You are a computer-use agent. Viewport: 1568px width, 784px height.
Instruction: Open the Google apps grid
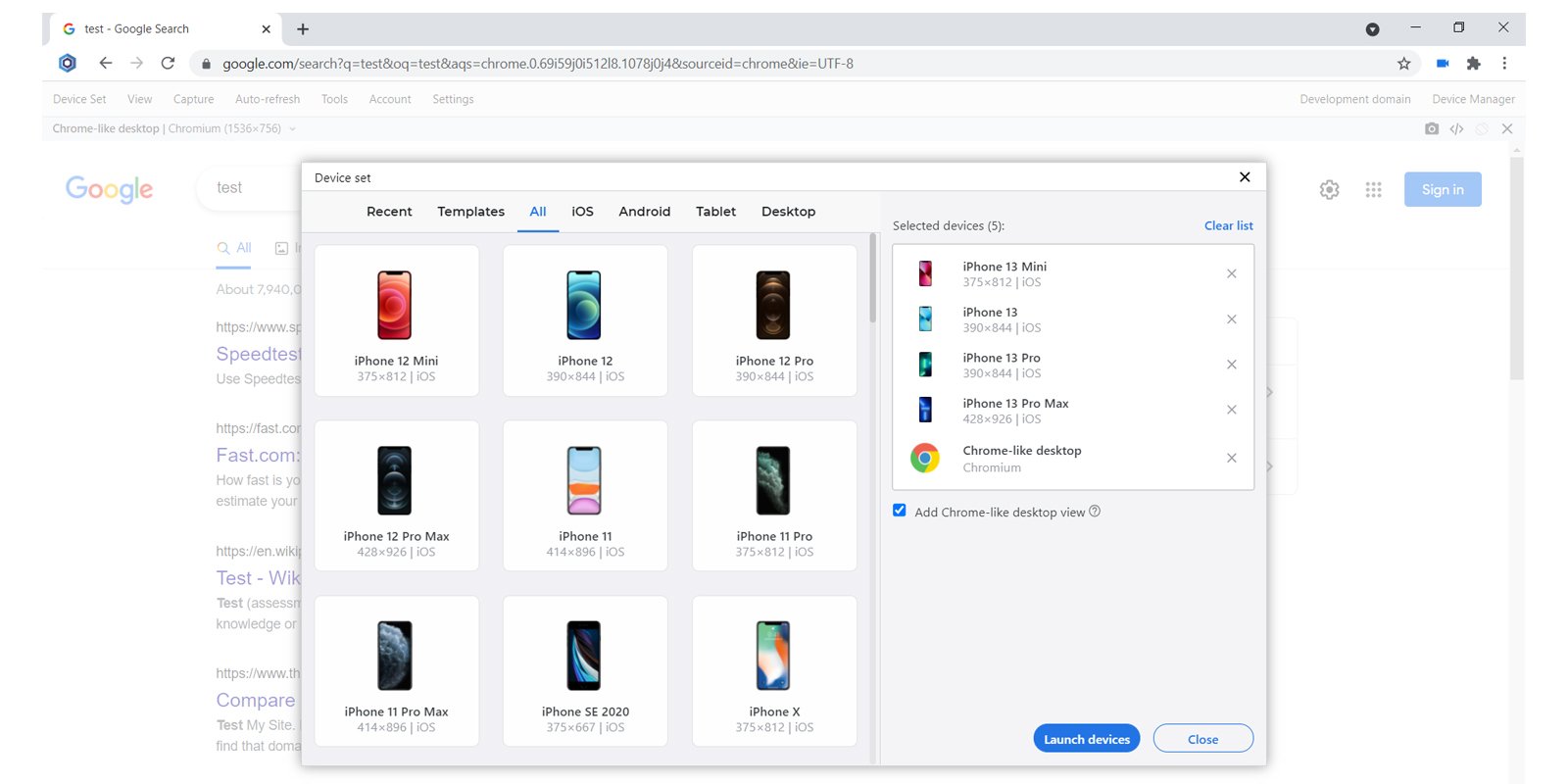[1373, 189]
